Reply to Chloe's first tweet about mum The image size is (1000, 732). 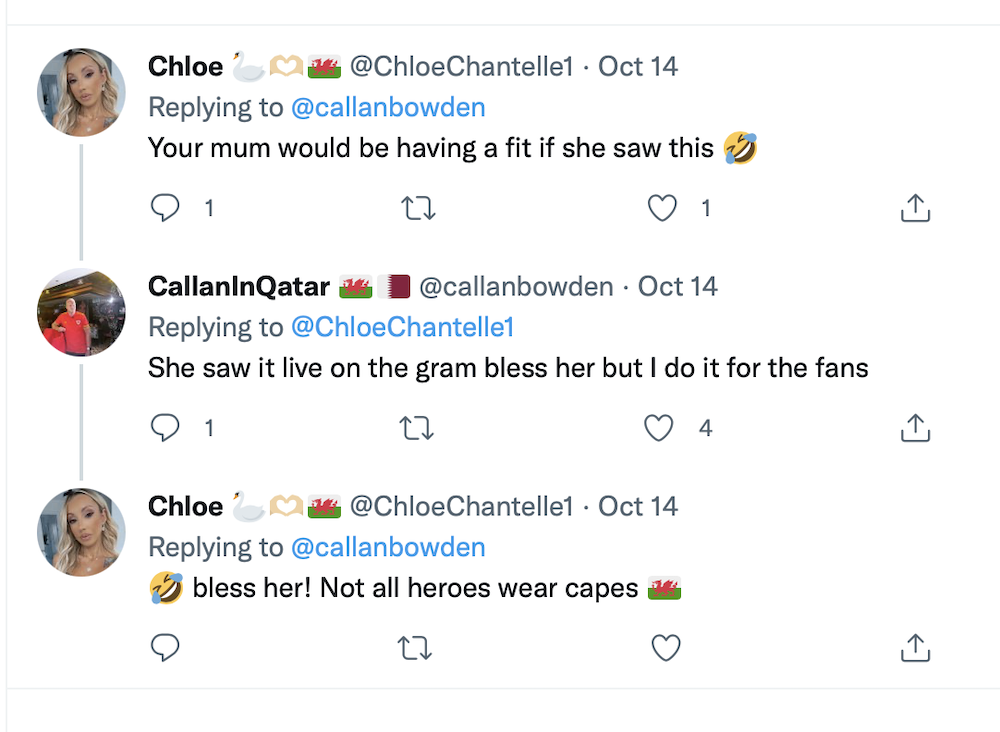tap(165, 208)
